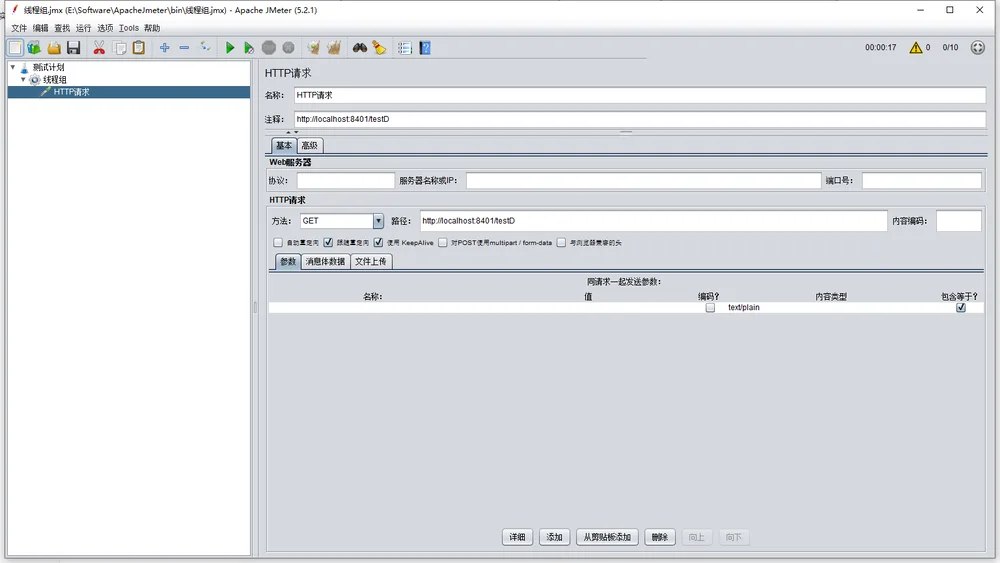Click the warning triangle log icon
The height and width of the screenshot is (563, 1000).
coord(916,47)
